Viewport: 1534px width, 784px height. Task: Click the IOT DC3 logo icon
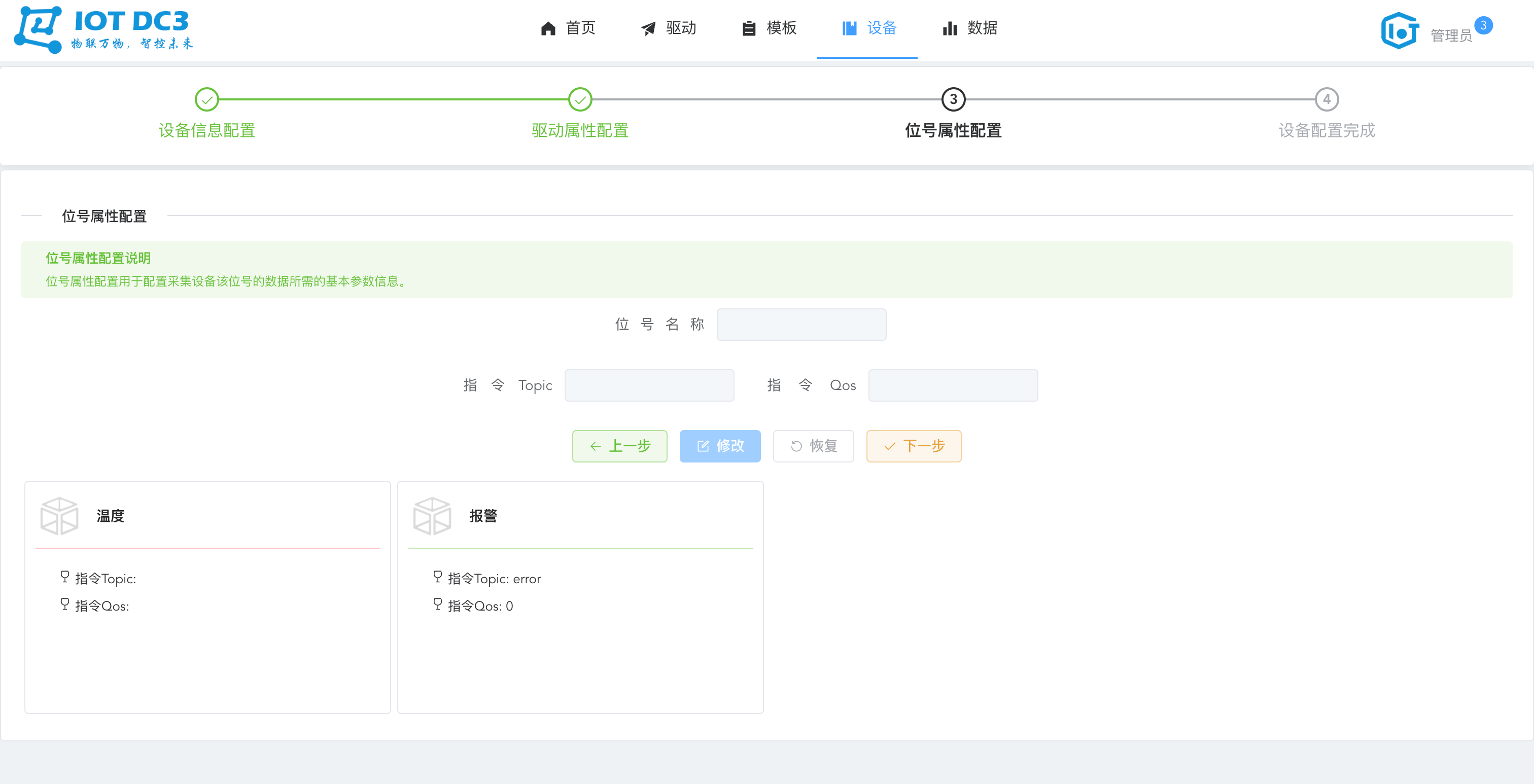[x=38, y=29]
